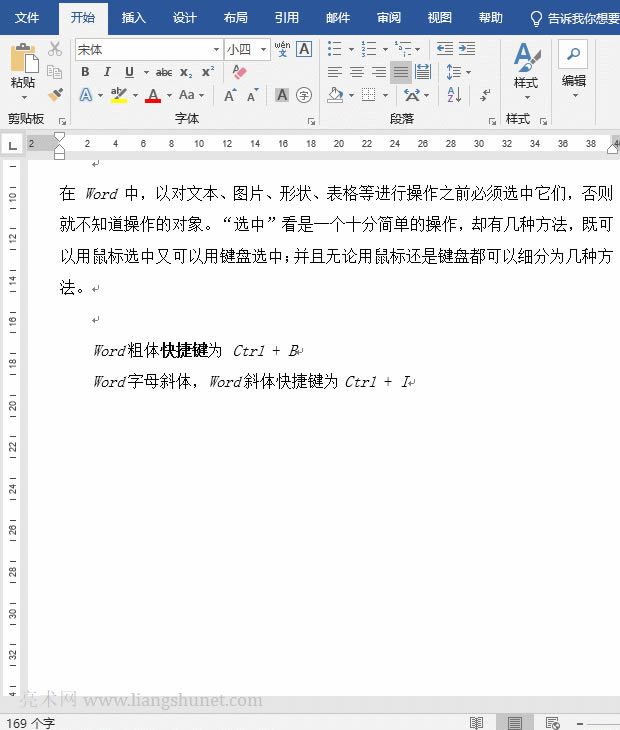Switch to Print Layout view icon
The width and height of the screenshot is (620, 730).
point(515,723)
